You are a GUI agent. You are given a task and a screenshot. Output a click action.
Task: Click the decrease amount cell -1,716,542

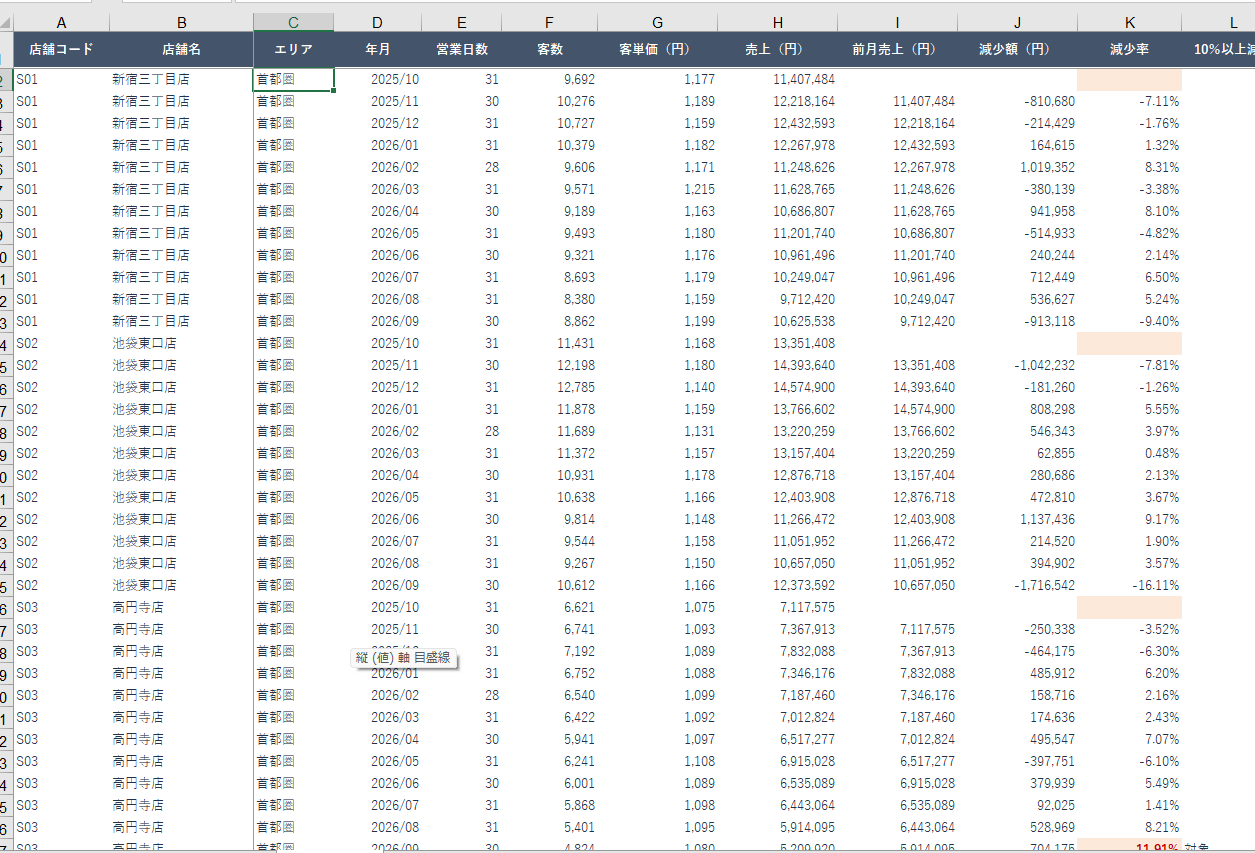pyautogui.click(x=1017, y=585)
